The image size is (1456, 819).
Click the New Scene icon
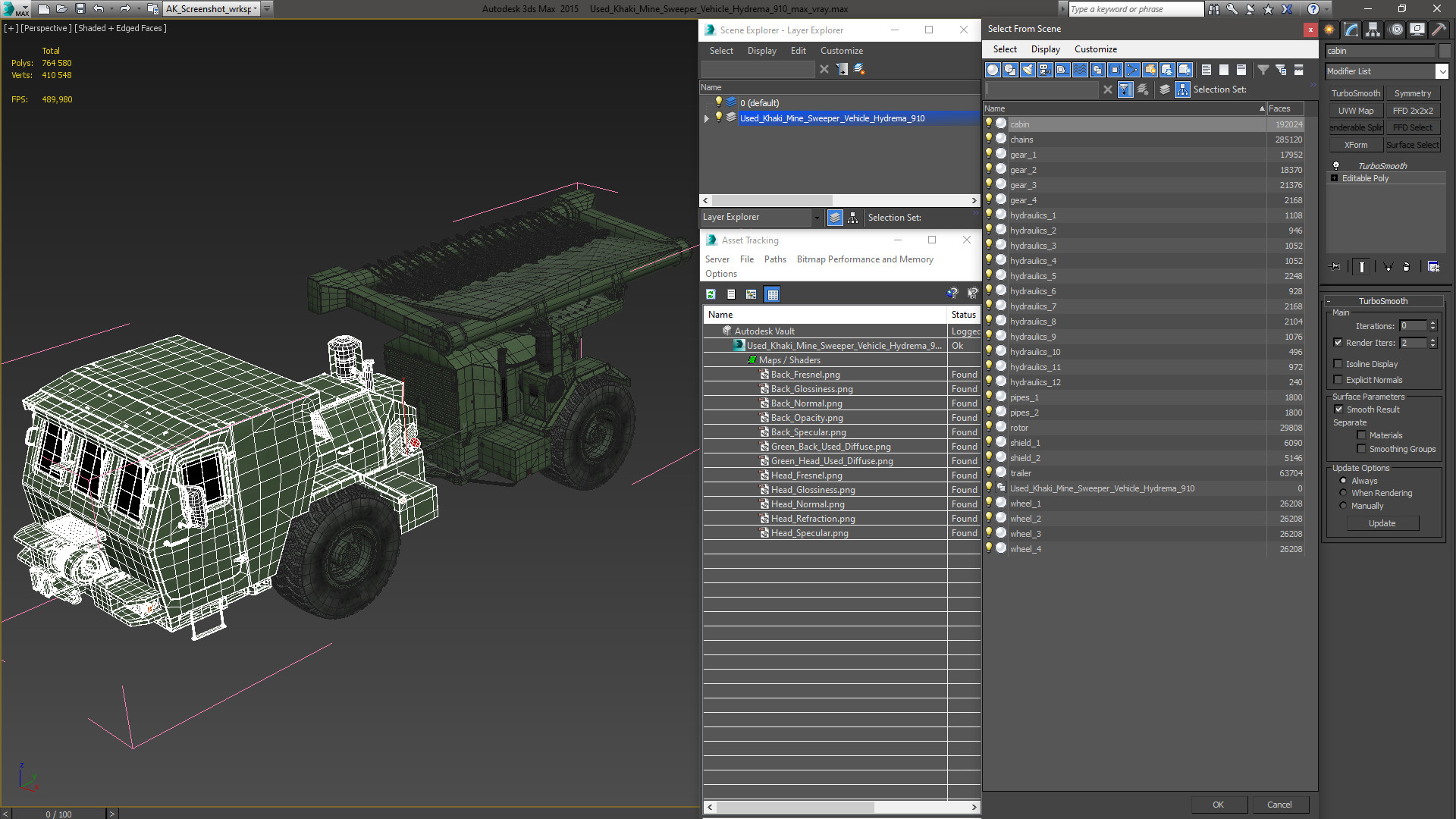coord(44,9)
